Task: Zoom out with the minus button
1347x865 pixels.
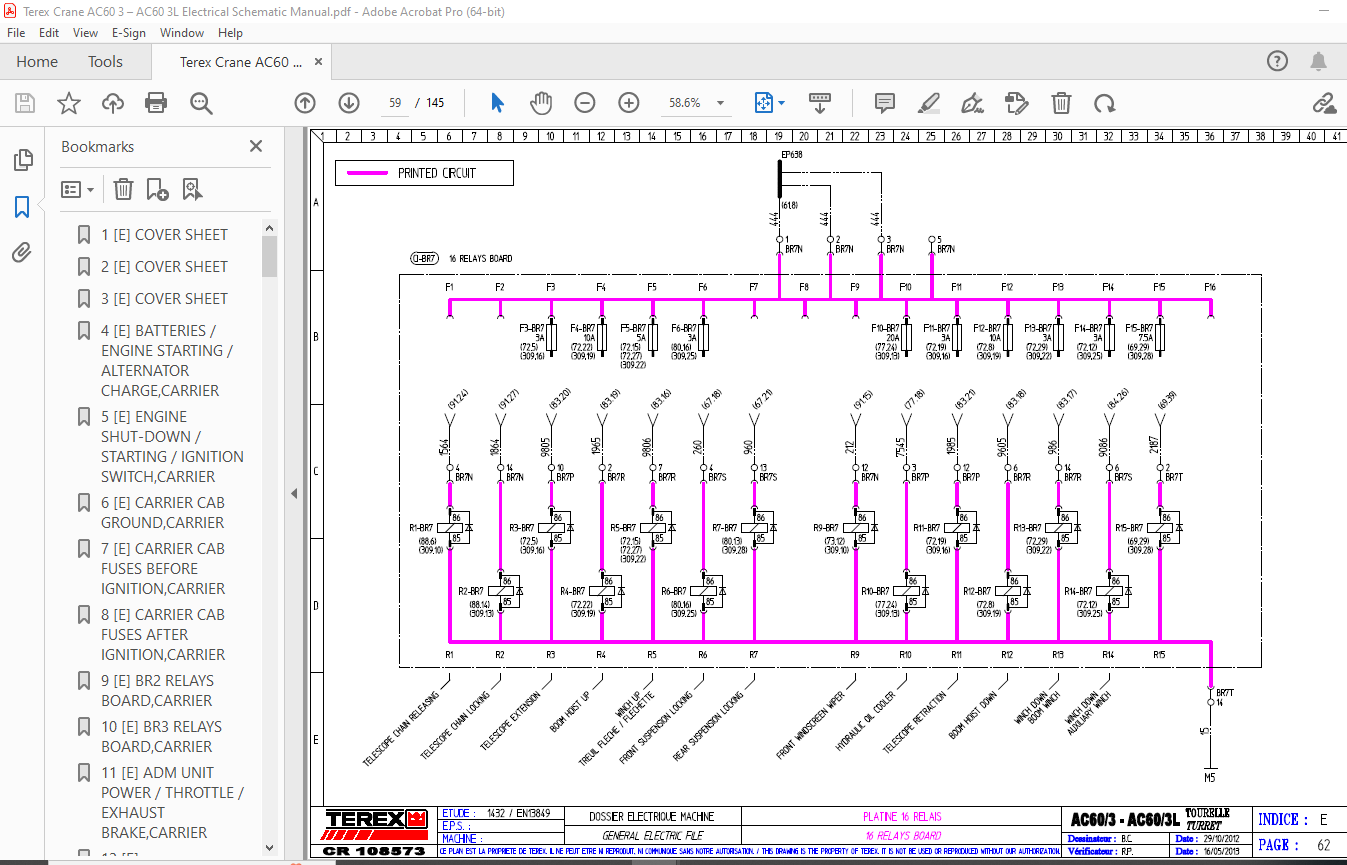Action: [585, 102]
